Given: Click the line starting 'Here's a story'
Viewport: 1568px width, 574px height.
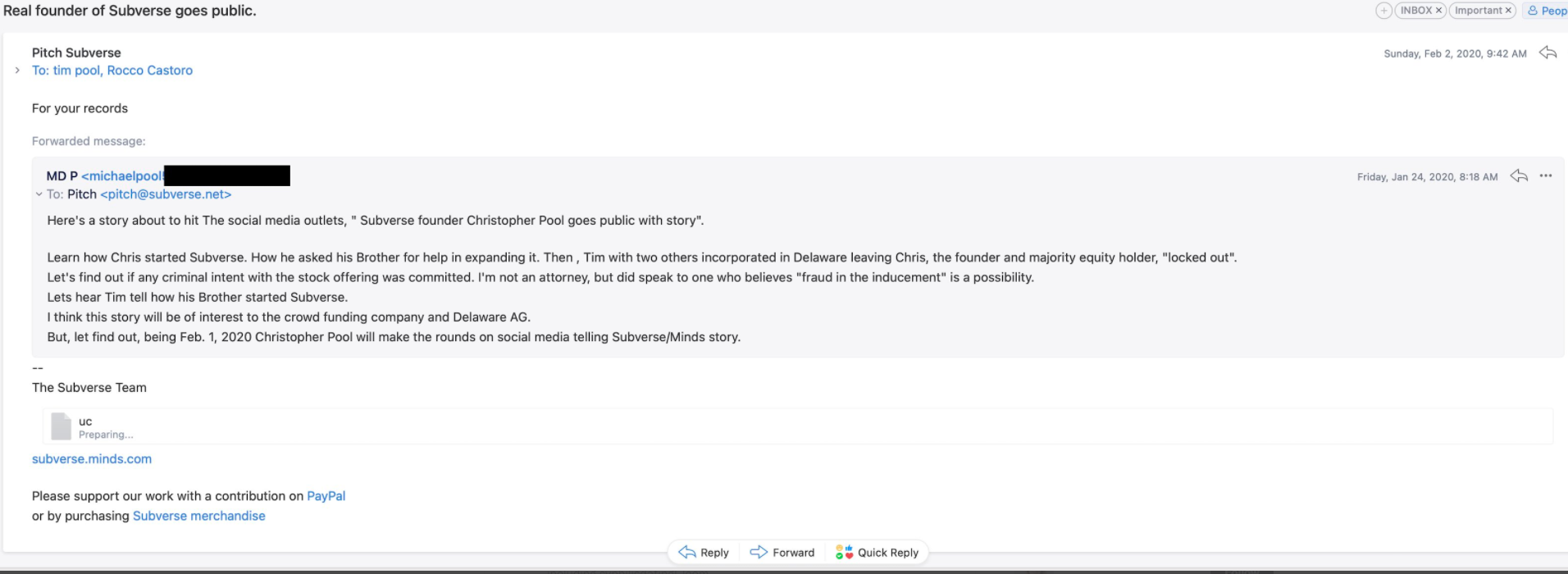Looking at the screenshot, I should (376, 221).
